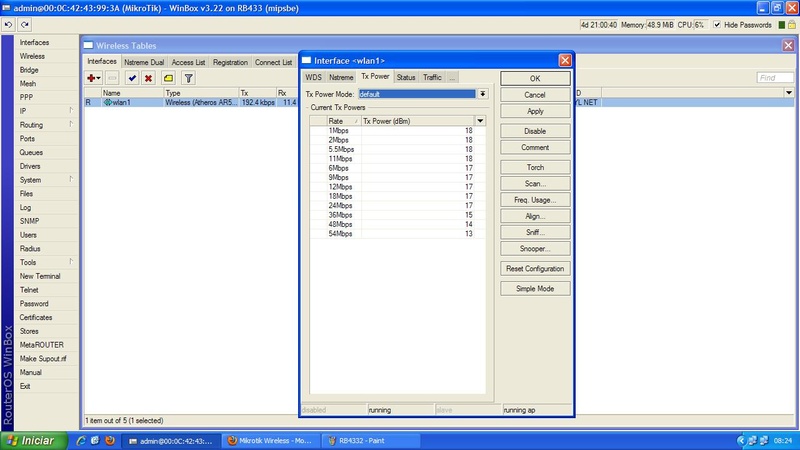Close the Interface wlan1 dialog
The height and width of the screenshot is (450, 800).
pos(565,60)
